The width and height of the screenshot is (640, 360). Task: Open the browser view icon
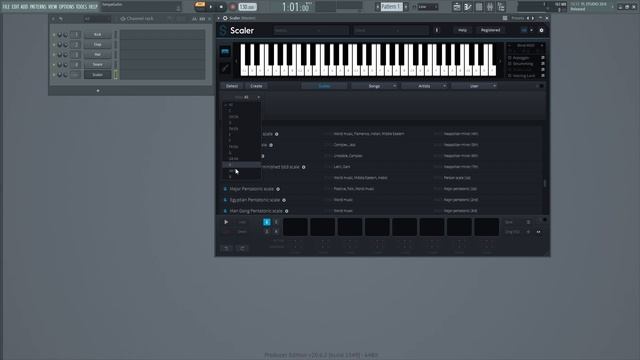(501, 7)
